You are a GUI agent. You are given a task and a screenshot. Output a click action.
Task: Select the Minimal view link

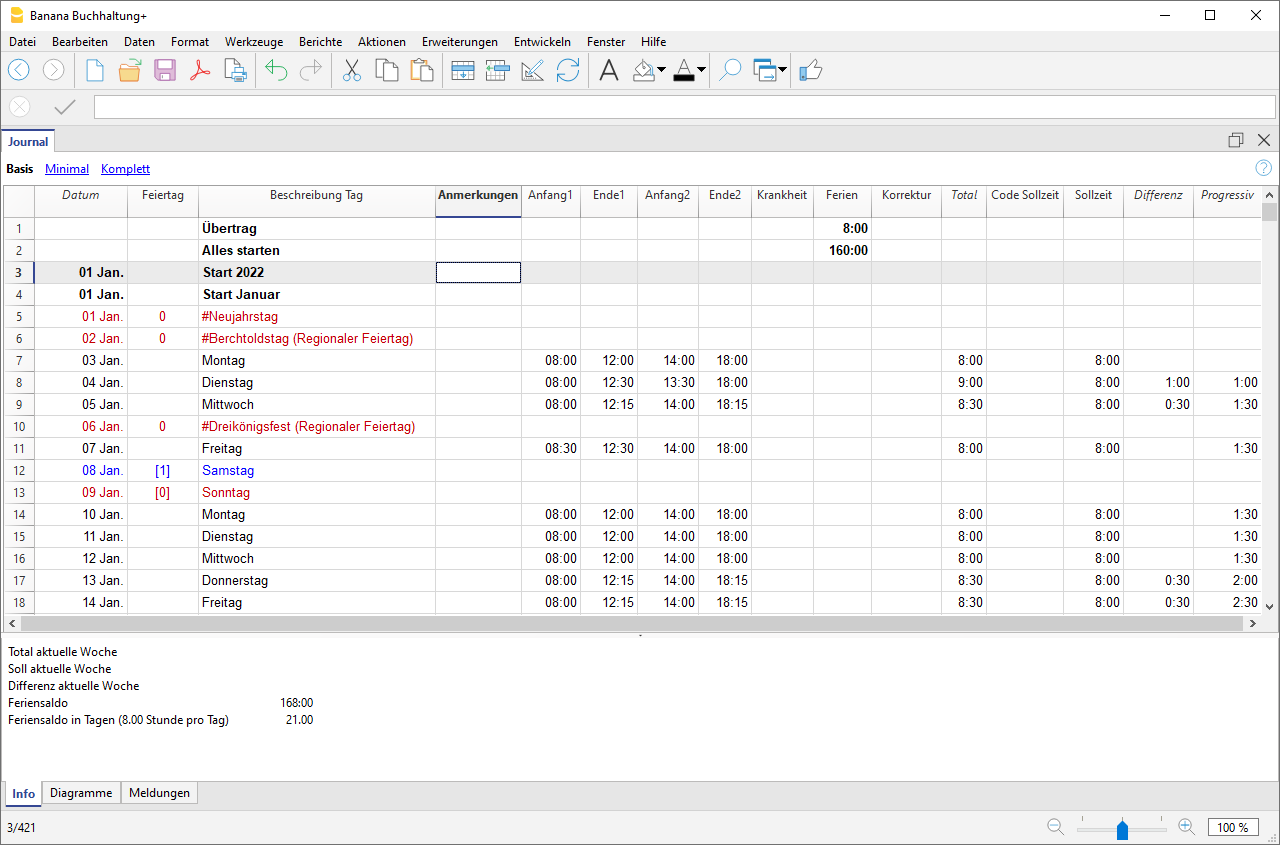click(x=67, y=169)
